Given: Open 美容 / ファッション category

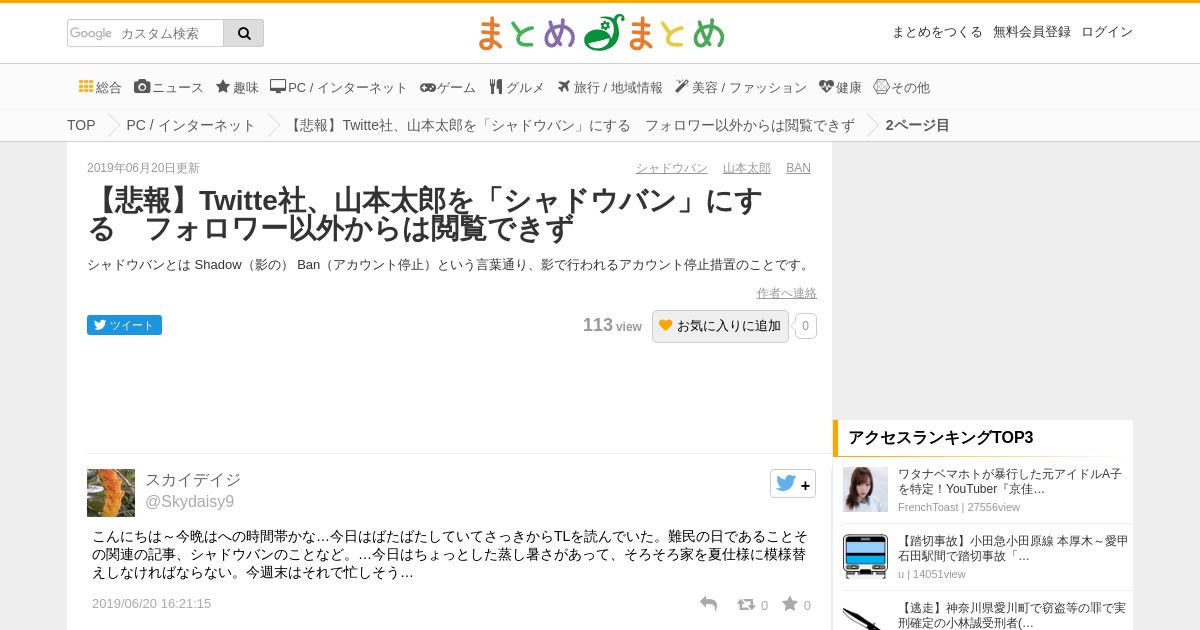Looking at the screenshot, I should 741,87.
